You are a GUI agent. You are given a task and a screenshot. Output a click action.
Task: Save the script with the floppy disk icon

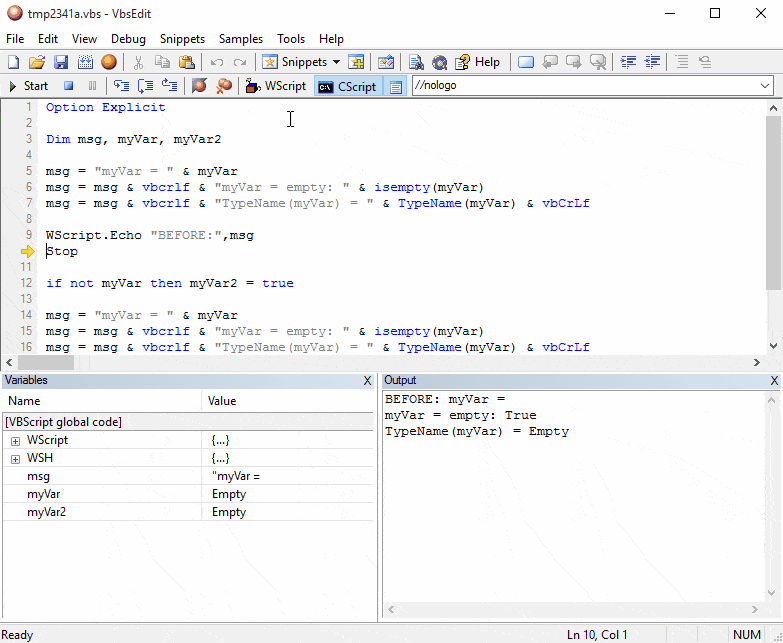61,62
